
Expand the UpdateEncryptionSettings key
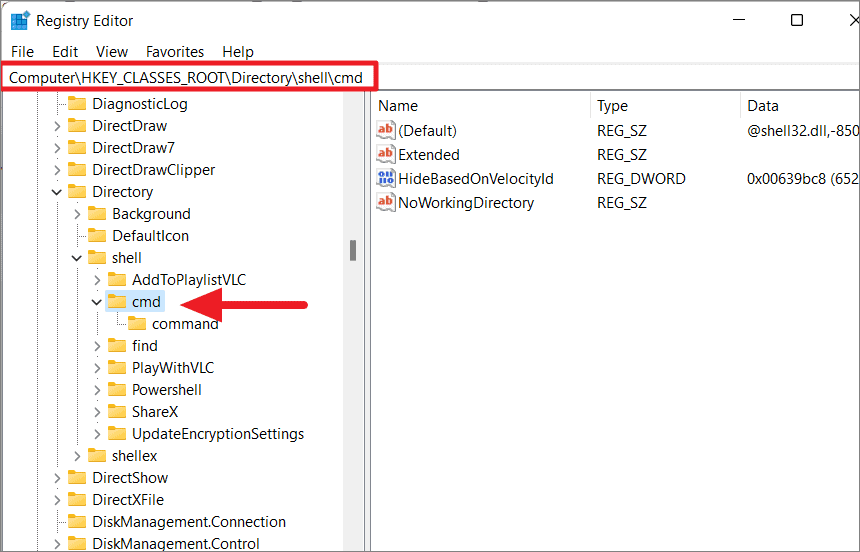(x=97, y=434)
